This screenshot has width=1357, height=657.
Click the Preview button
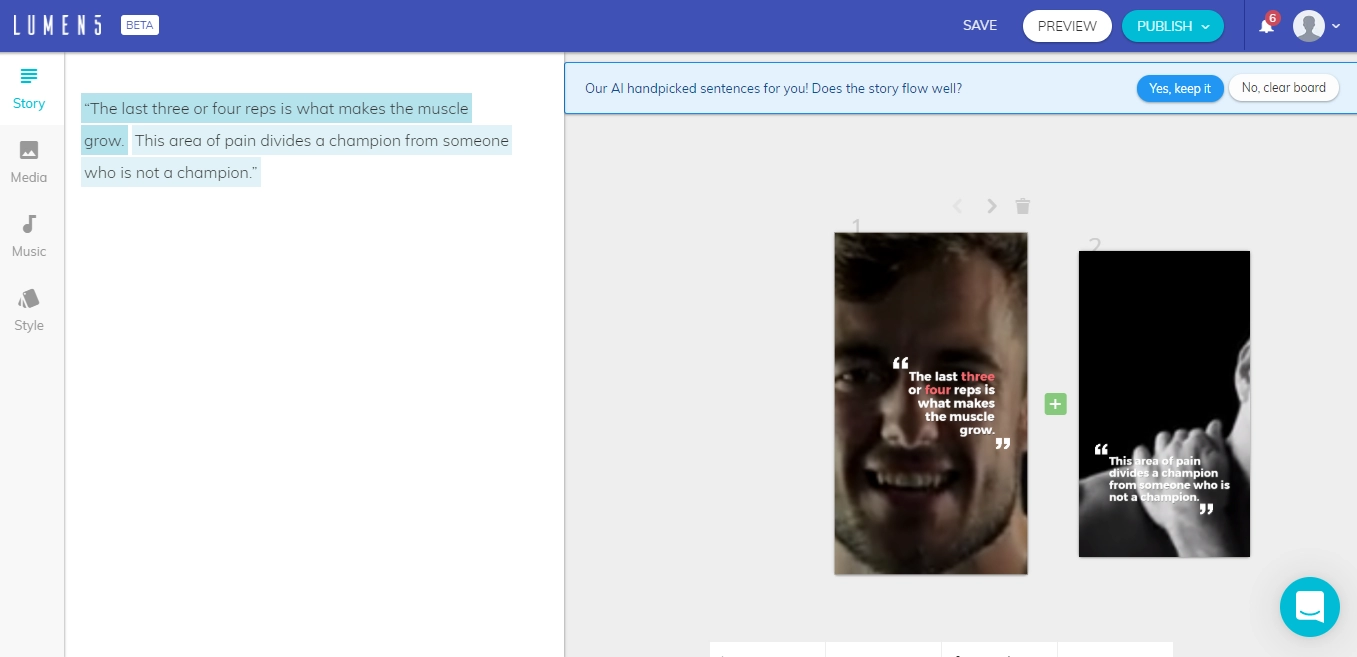pyautogui.click(x=1067, y=26)
